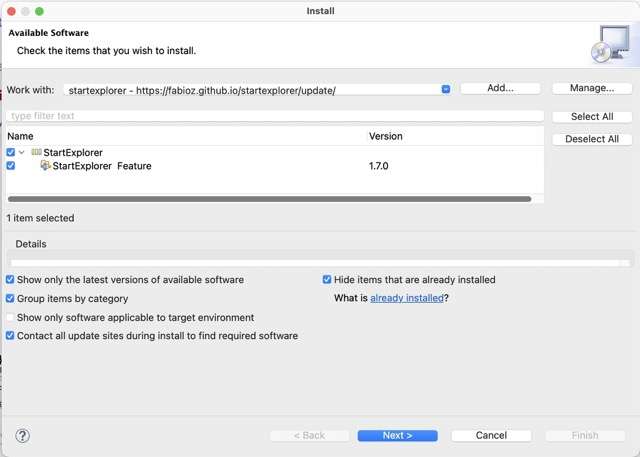Toggle Contact all update sites checkbox
The width and height of the screenshot is (640, 457).
click(x=10, y=335)
